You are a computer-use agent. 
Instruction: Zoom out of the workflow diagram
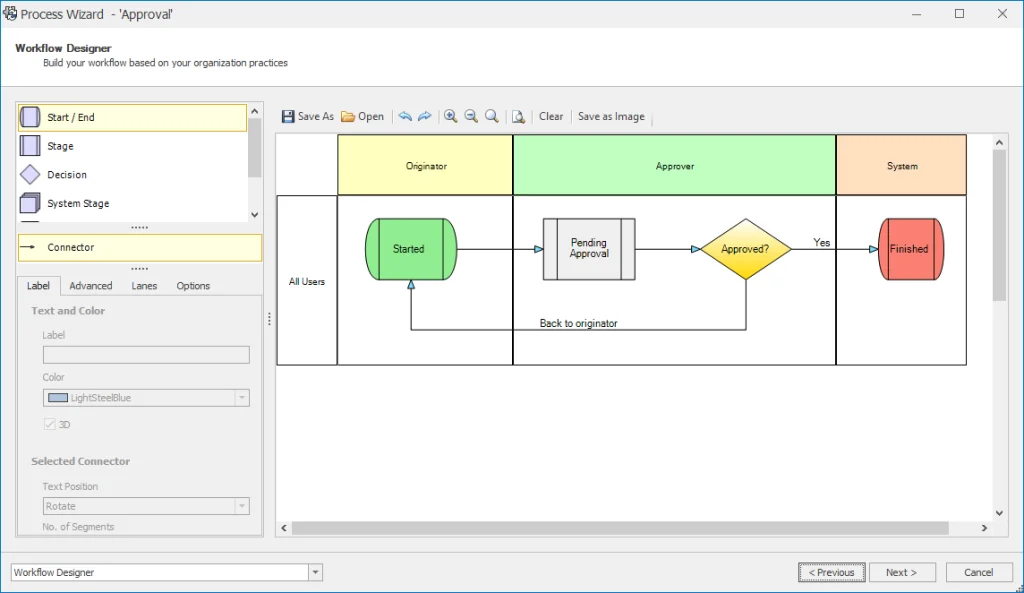[x=471, y=116]
